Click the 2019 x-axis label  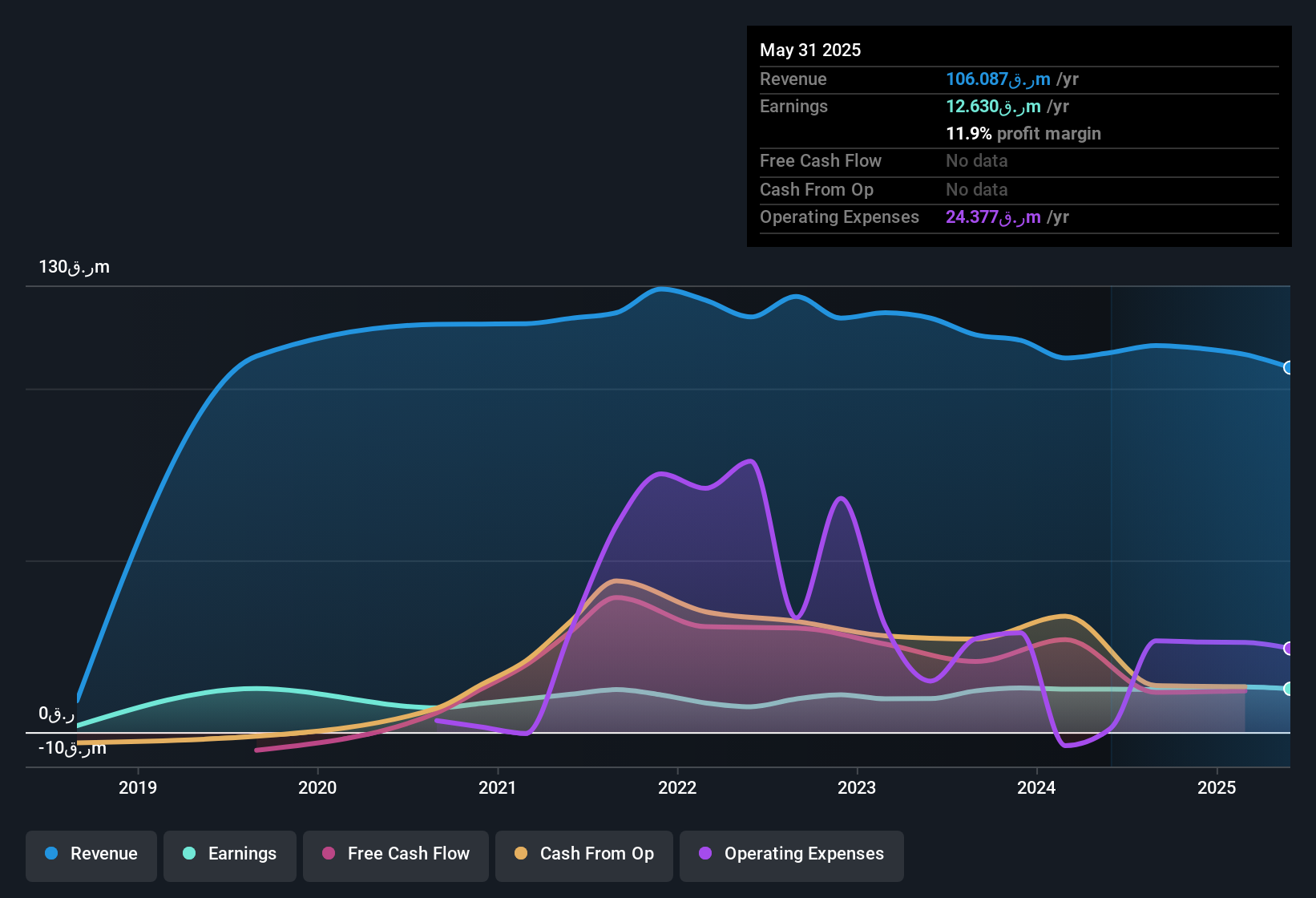coord(138,787)
